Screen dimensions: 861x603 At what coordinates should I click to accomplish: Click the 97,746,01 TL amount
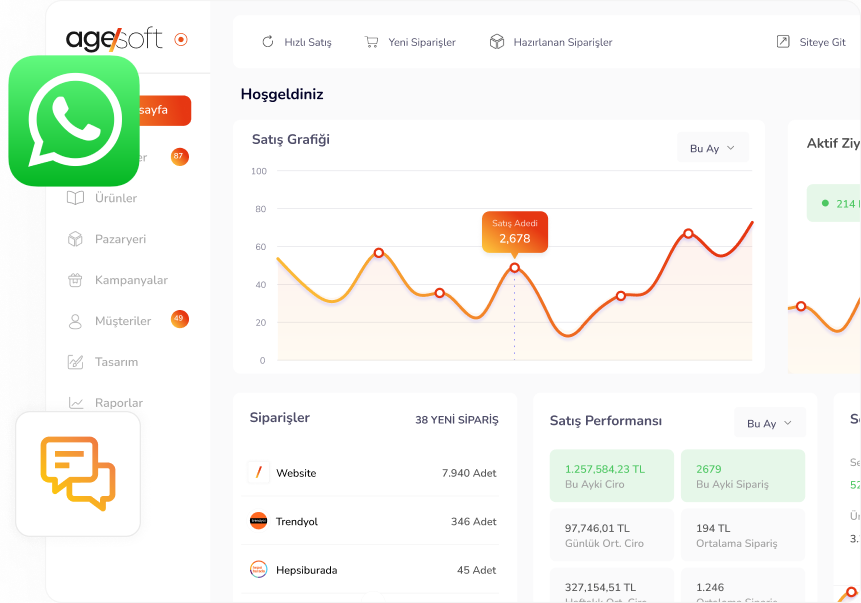pyautogui.click(x=597, y=528)
